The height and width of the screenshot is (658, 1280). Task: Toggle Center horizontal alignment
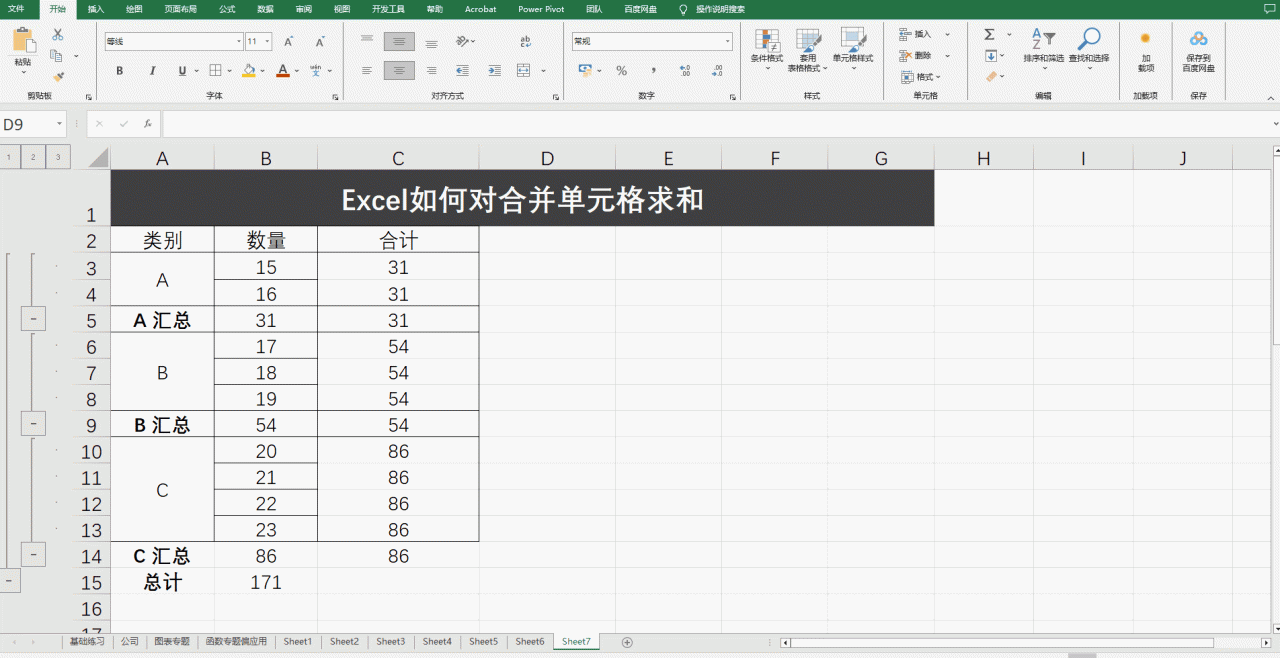tap(399, 71)
